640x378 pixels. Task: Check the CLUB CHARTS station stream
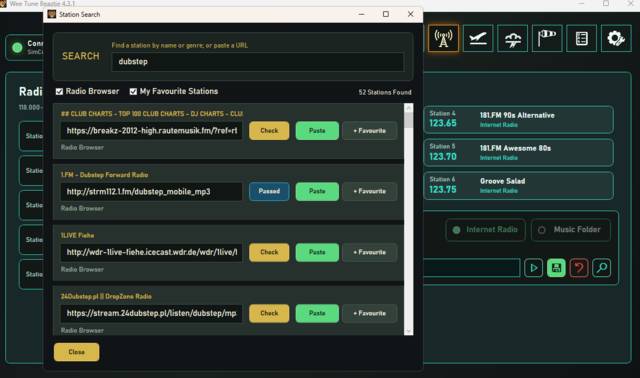pos(269,131)
